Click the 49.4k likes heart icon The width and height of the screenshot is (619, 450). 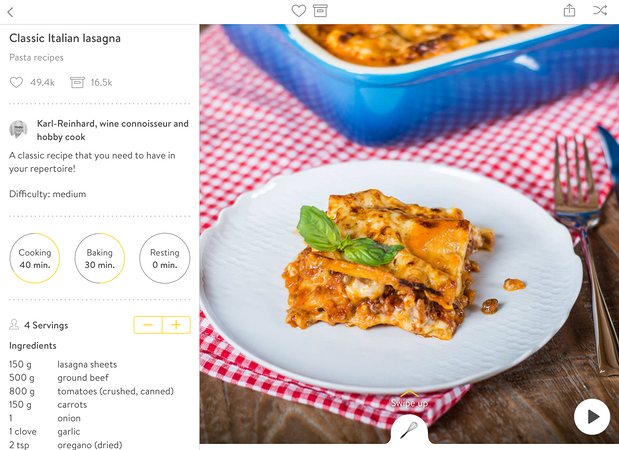[x=16, y=83]
